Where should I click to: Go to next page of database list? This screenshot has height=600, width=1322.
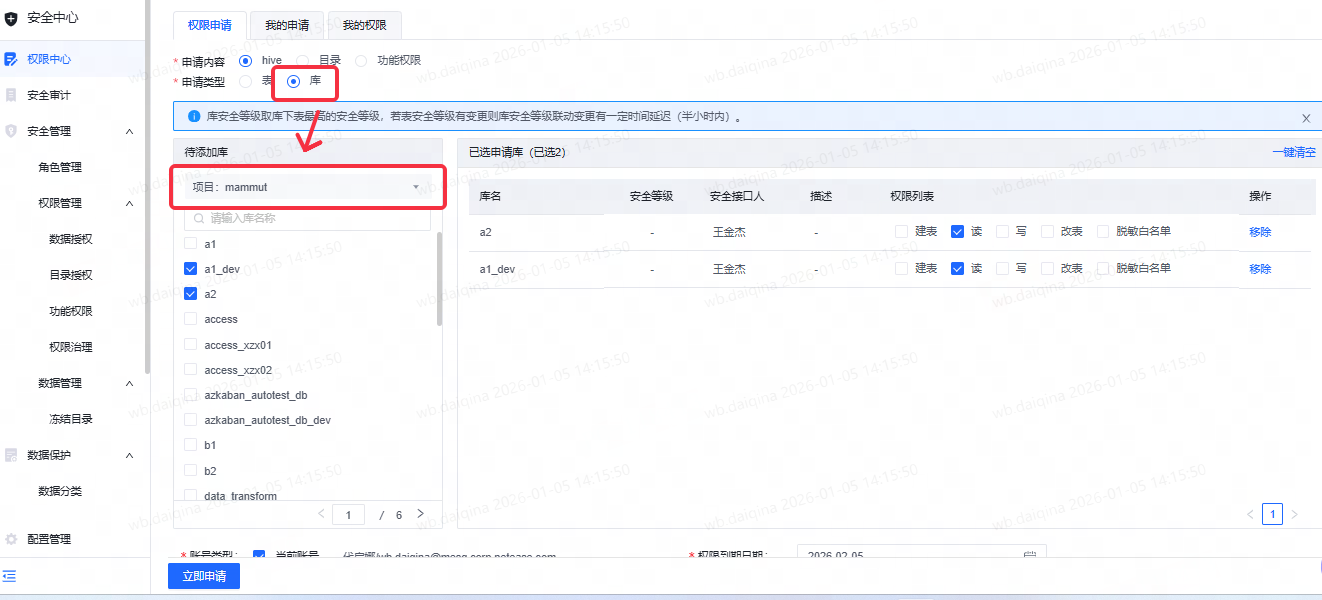coord(420,514)
